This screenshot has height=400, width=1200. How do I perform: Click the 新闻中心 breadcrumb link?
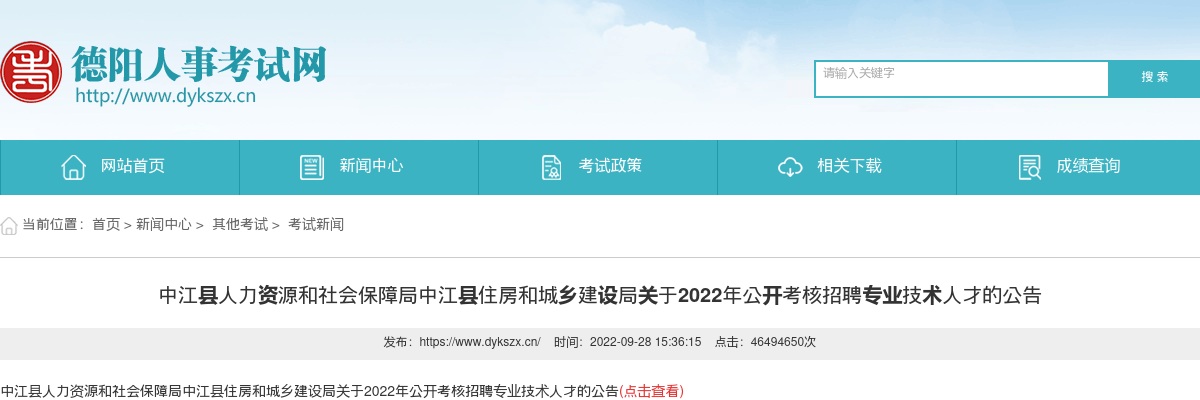click(x=164, y=225)
